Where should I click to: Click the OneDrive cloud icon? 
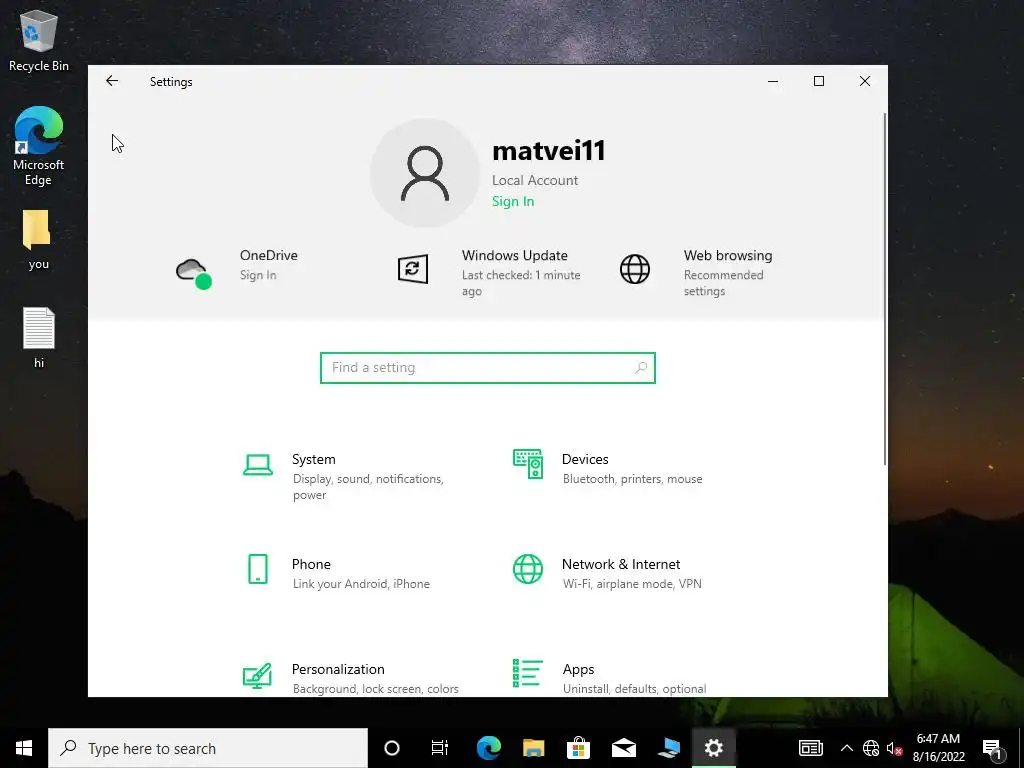tap(193, 272)
